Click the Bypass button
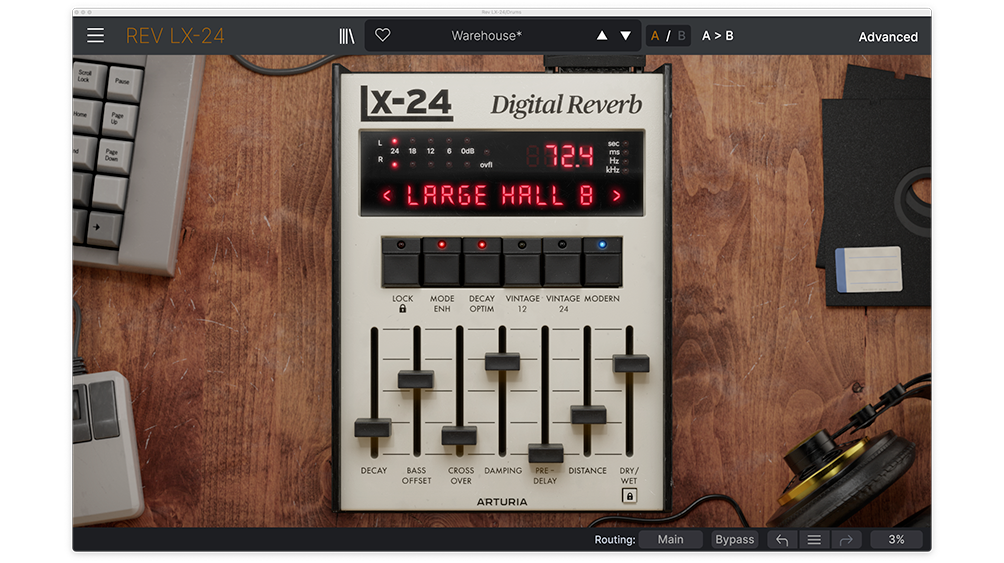Viewport: 1004px width, 563px height. [734, 539]
